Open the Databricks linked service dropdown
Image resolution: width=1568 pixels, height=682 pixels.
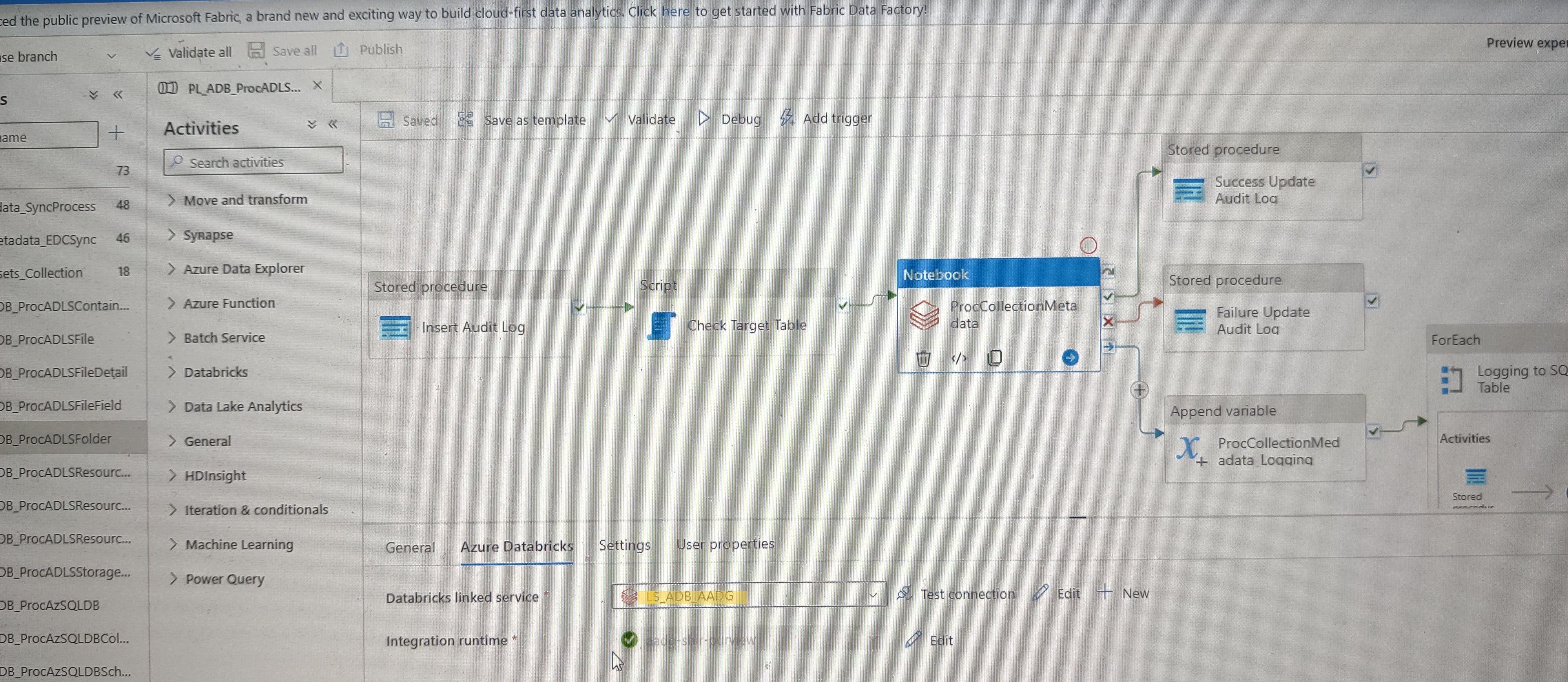pos(749,595)
